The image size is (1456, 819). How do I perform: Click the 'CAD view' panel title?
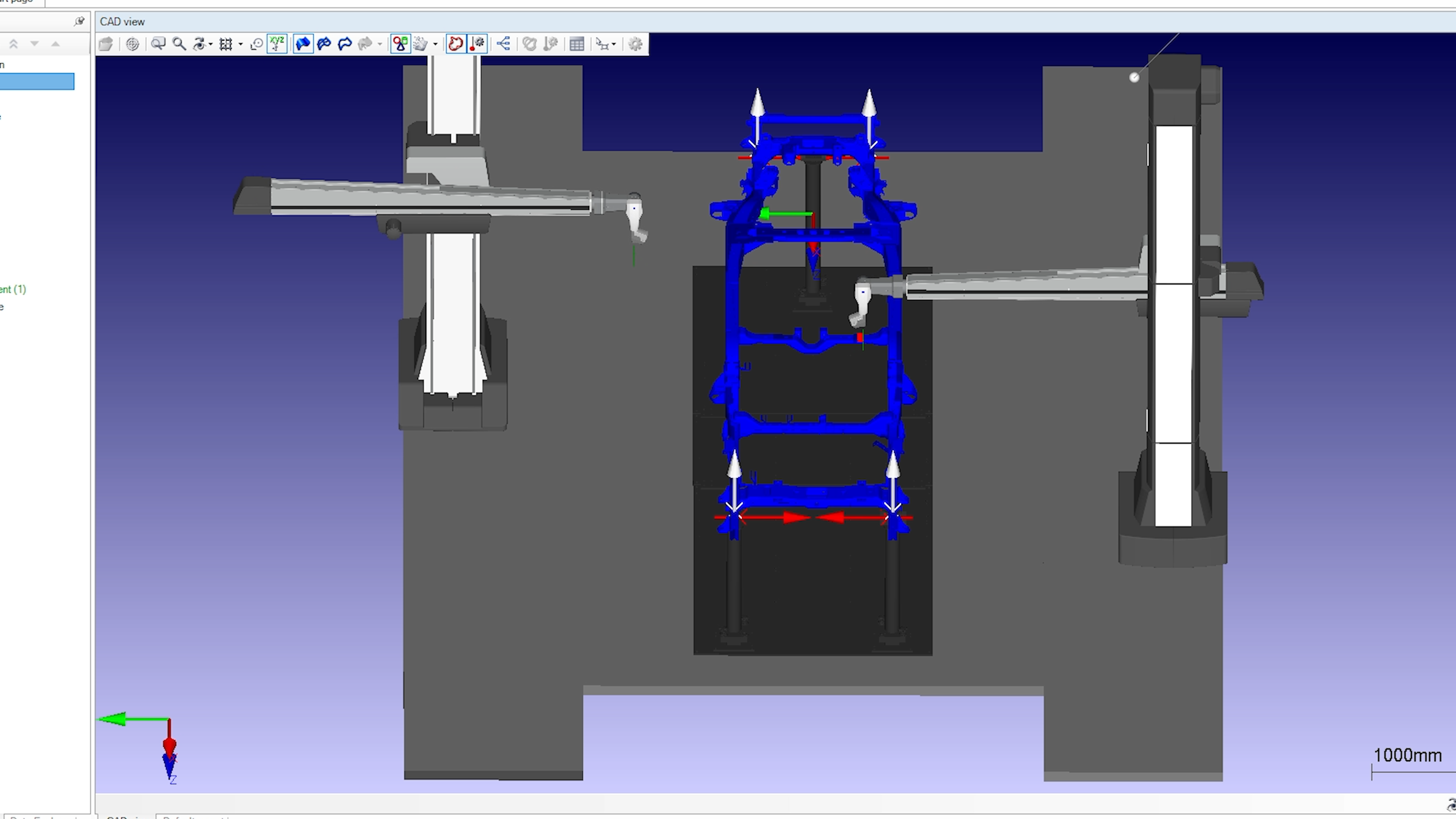[x=122, y=22]
